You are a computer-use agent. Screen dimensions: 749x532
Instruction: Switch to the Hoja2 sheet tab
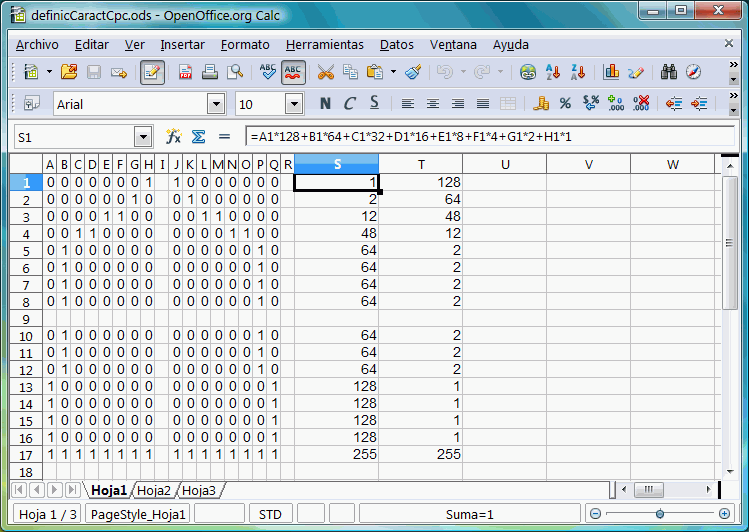coord(154,490)
